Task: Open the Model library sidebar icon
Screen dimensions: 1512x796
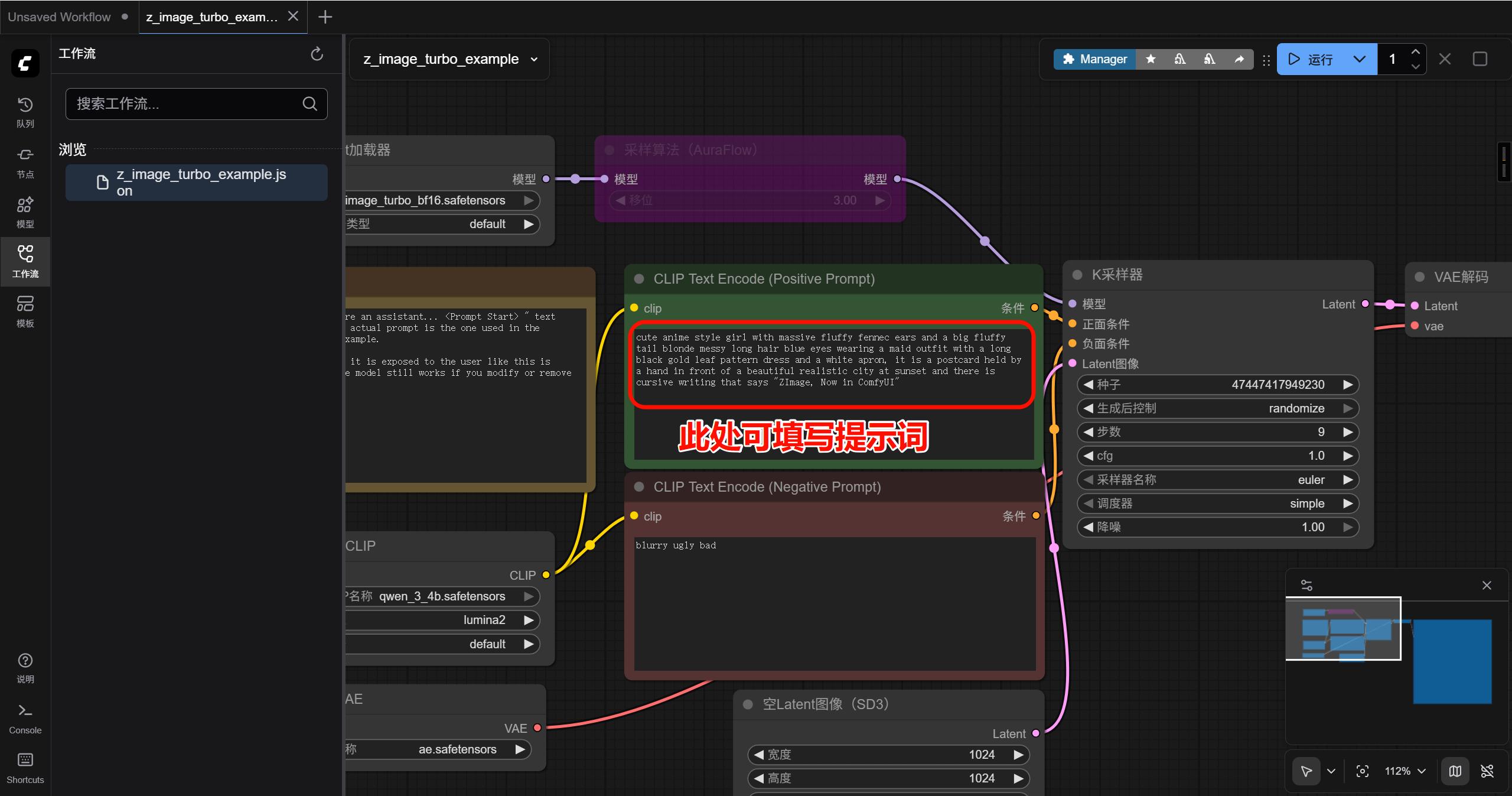Action: (25, 212)
